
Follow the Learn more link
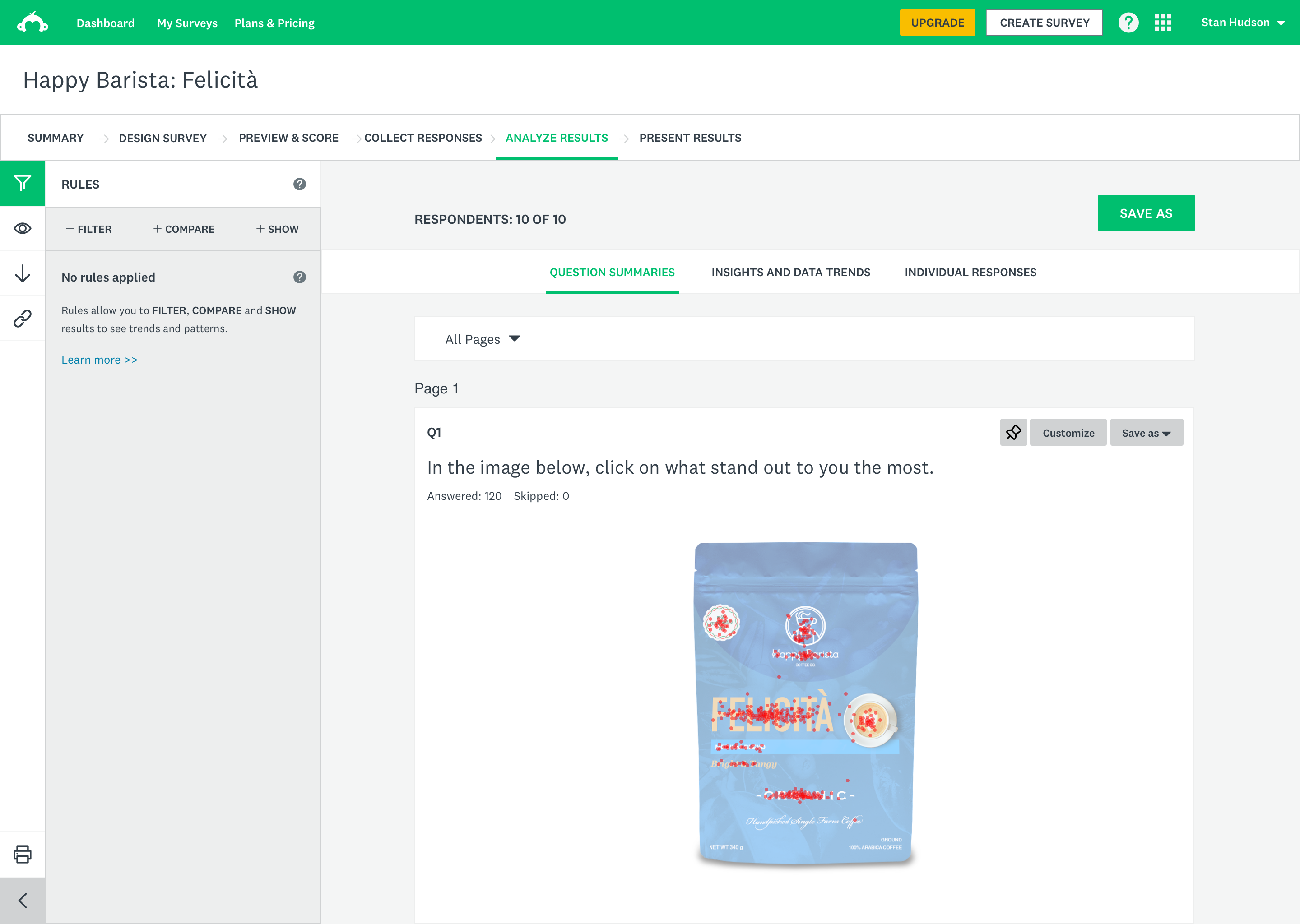[100, 360]
